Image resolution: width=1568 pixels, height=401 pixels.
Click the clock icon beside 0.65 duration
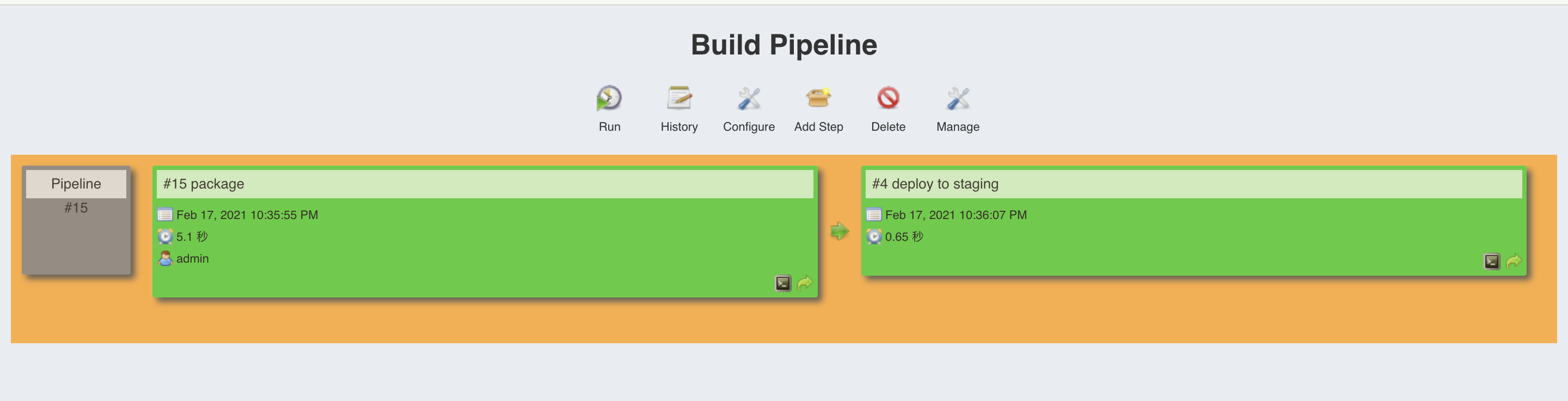point(873,236)
